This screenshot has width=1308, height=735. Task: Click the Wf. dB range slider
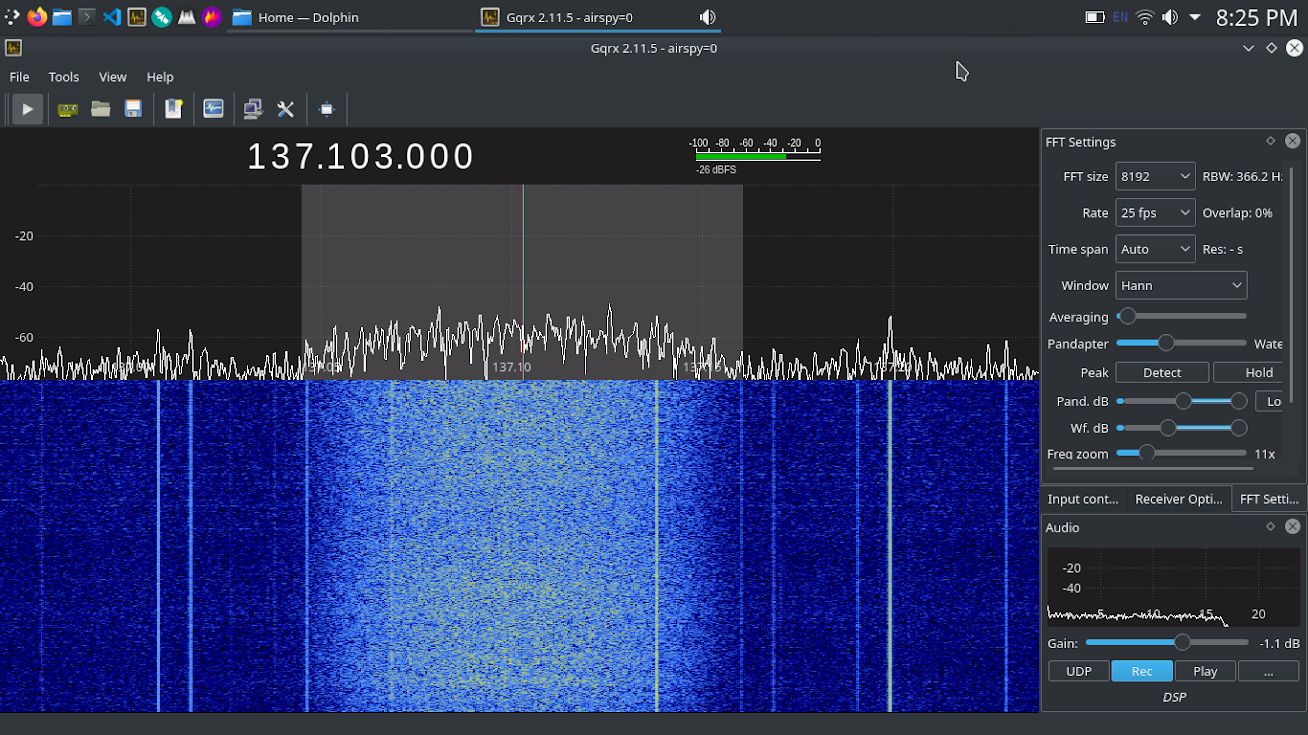tap(1181, 428)
